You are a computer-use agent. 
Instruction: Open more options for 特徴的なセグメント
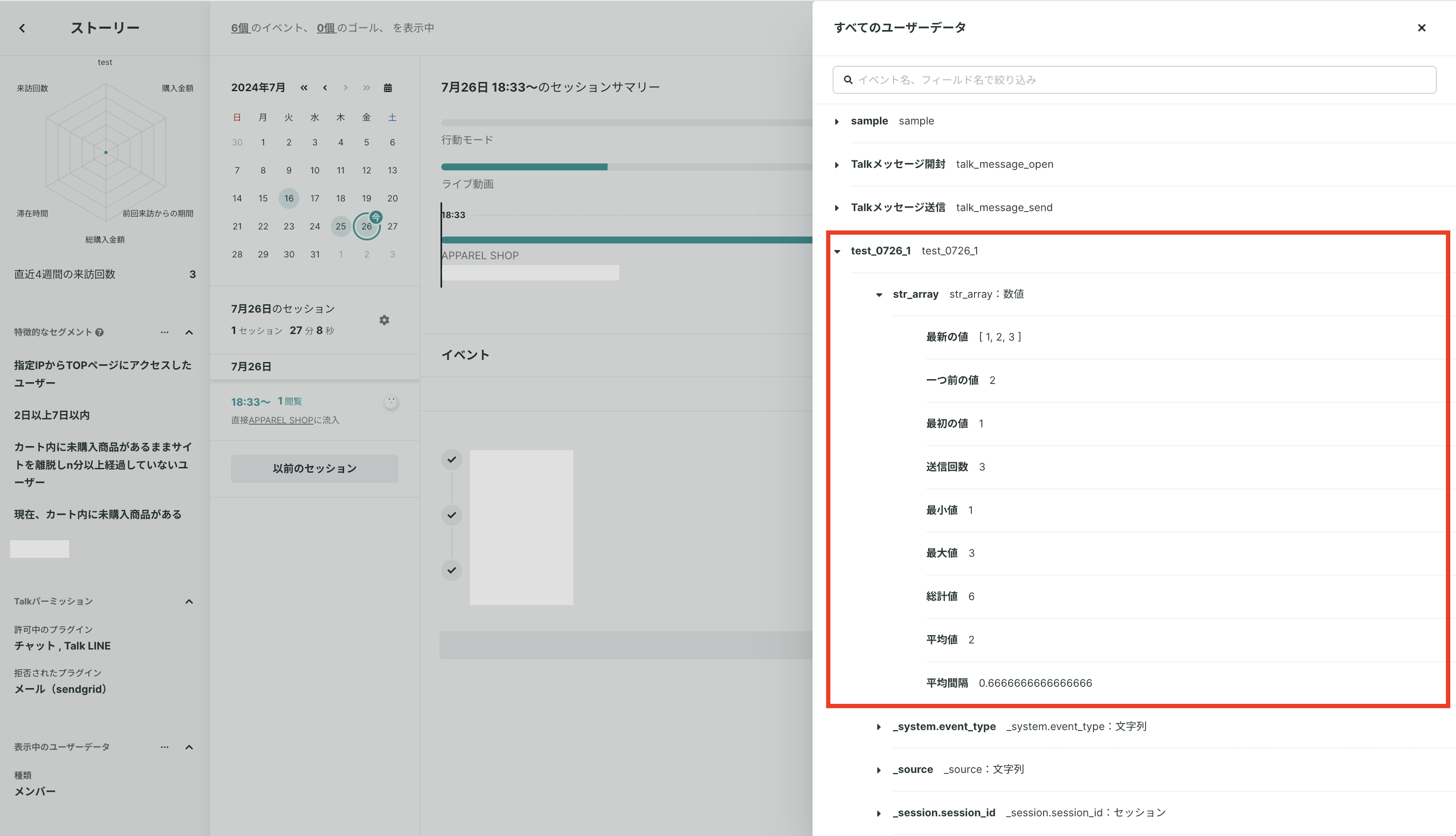[164, 332]
